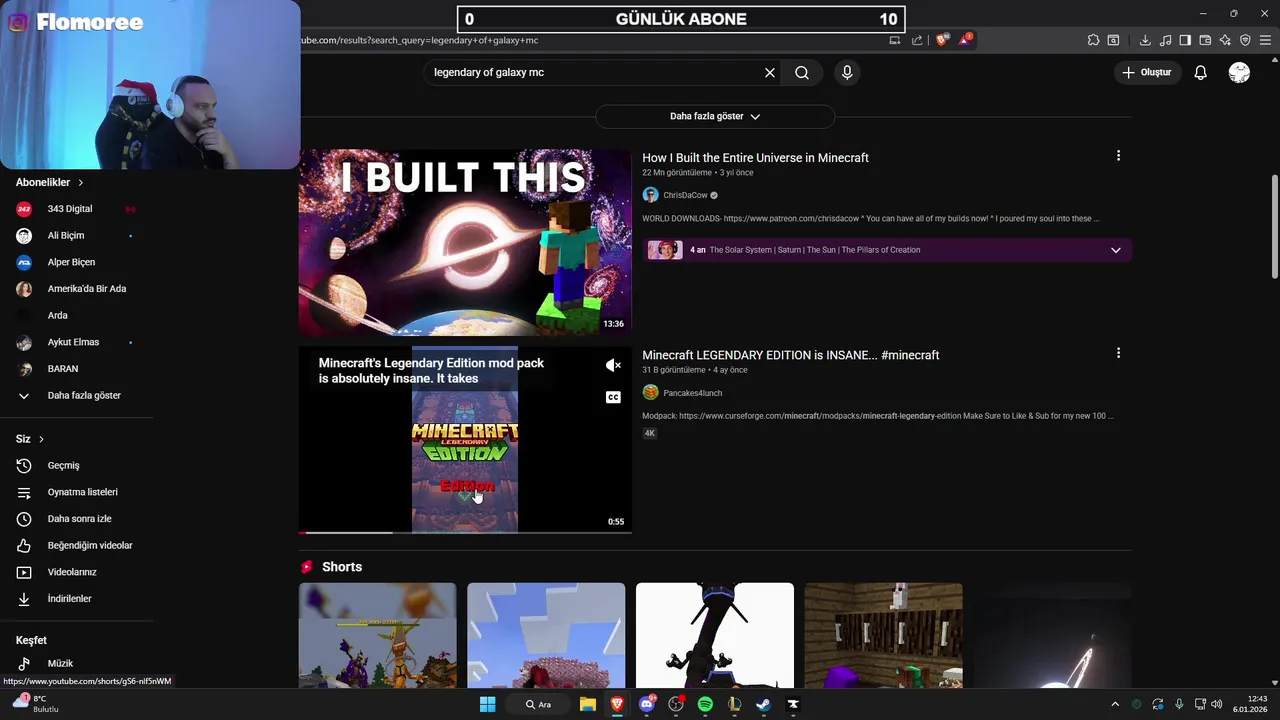Viewport: 1280px width, 720px height.
Task: Unmute the Legendary Edition video preview
Action: point(613,365)
